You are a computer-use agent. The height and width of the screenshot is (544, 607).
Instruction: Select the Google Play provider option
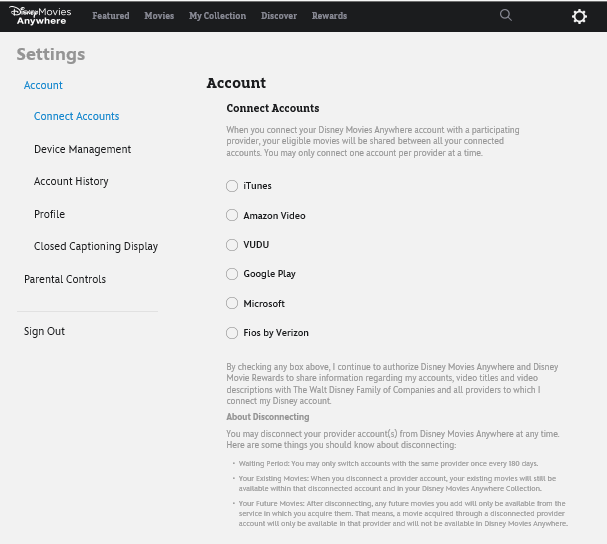coord(232,274)
